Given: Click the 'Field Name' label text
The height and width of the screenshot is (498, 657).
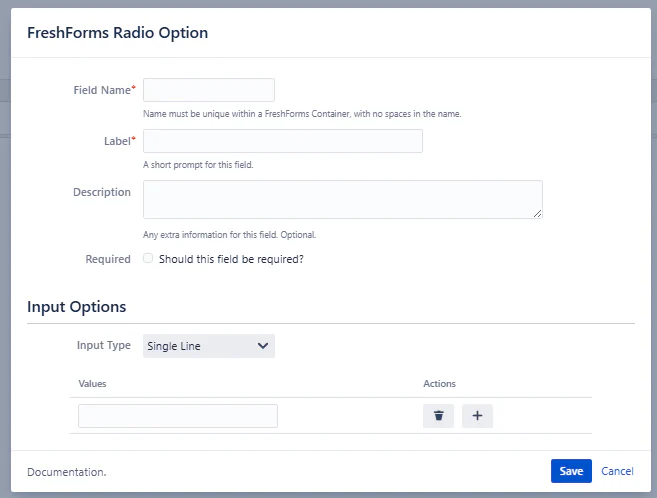Looking at the screenshot, I should [x=101, y=90].
